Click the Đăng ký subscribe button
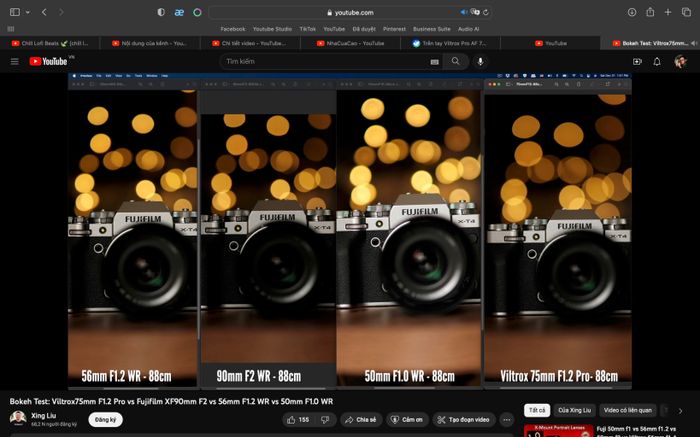700x437 pixels. click(105, 420)
